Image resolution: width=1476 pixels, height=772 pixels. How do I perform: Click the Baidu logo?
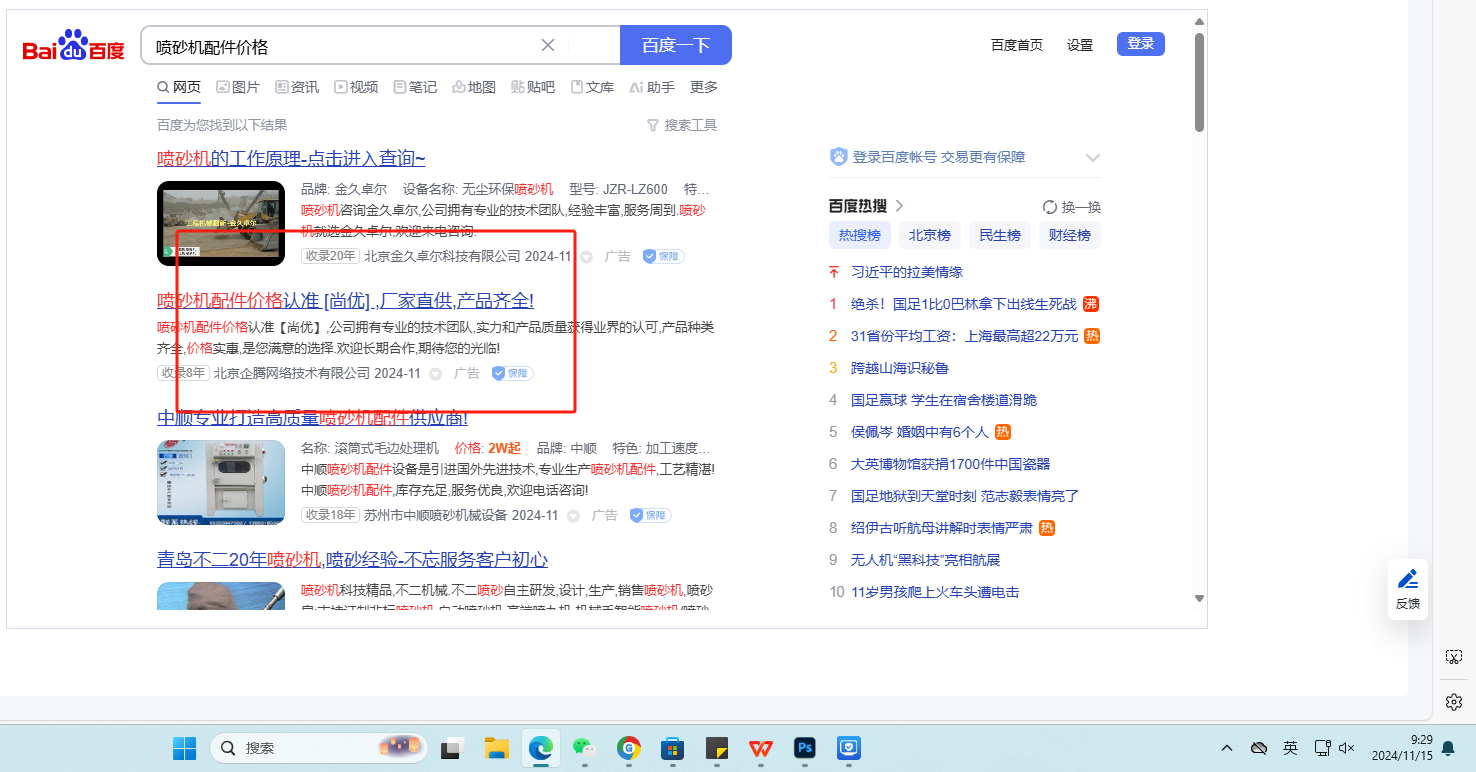(73, 46)
